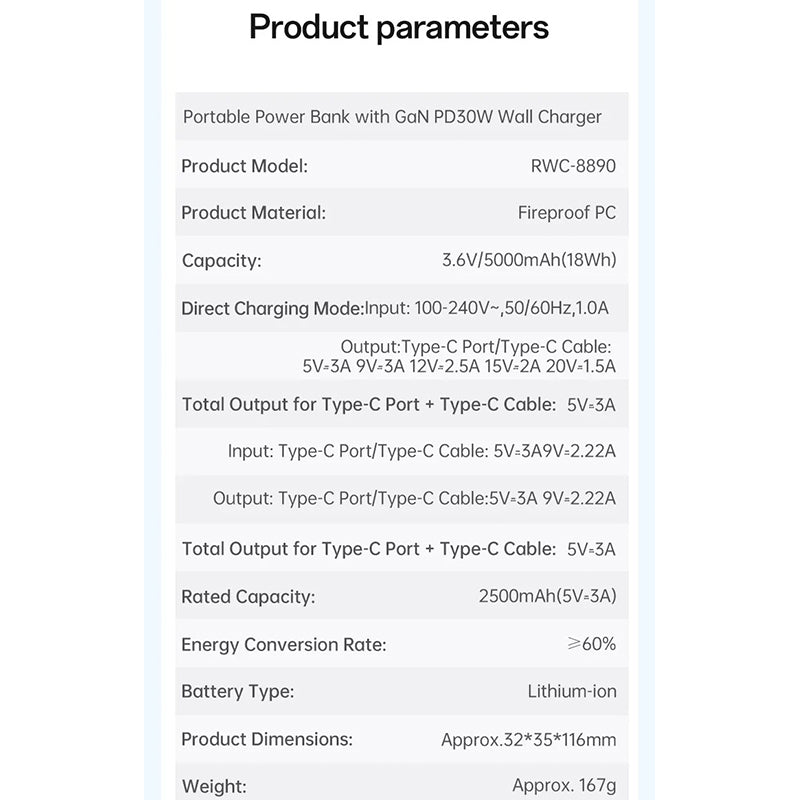Click the "Rated Capacity:" label
This screenshot has width=800, height=800.
coord(248,597)
